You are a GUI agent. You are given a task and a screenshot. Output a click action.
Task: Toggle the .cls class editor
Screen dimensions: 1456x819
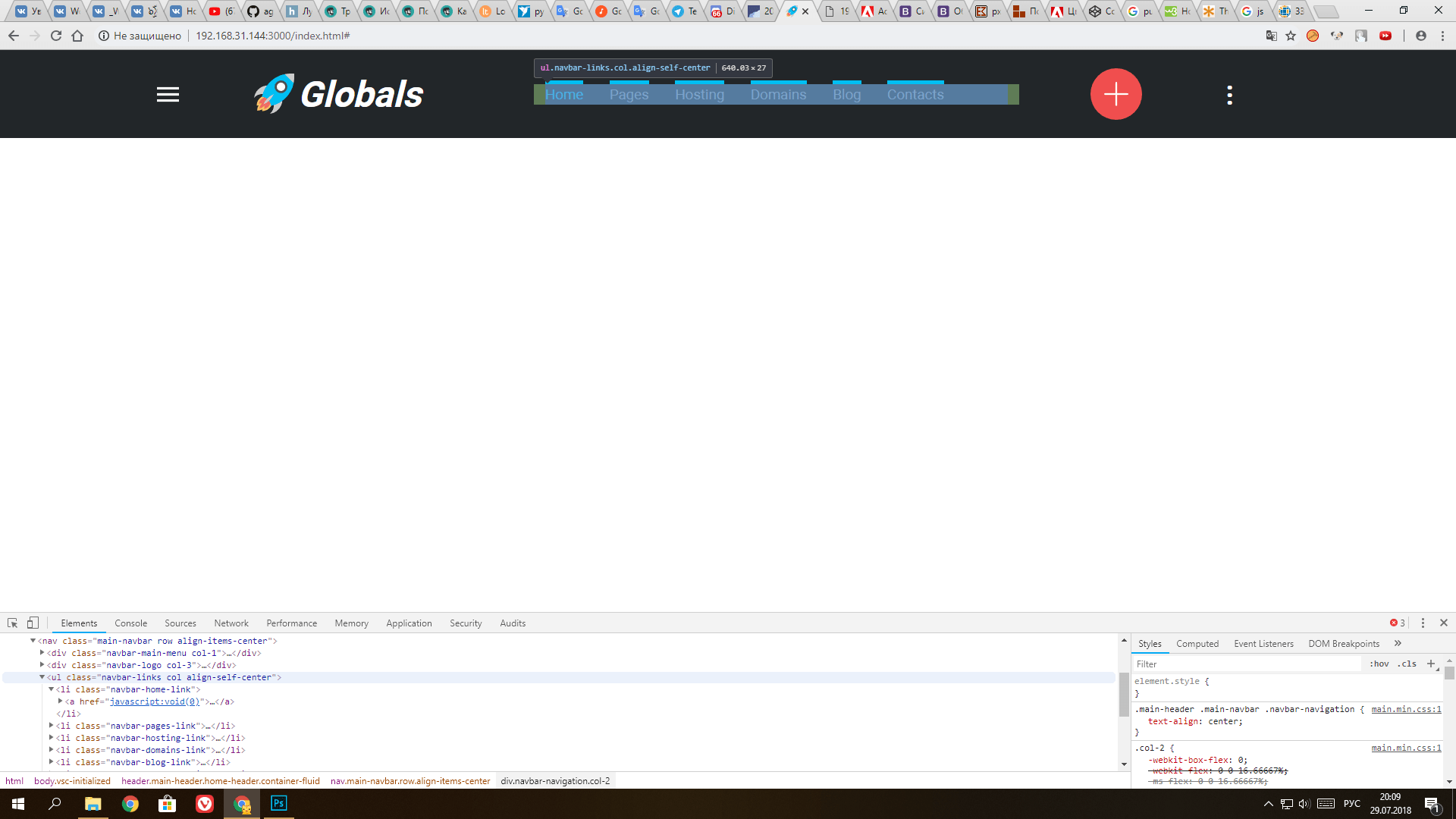click(1407, 664)
